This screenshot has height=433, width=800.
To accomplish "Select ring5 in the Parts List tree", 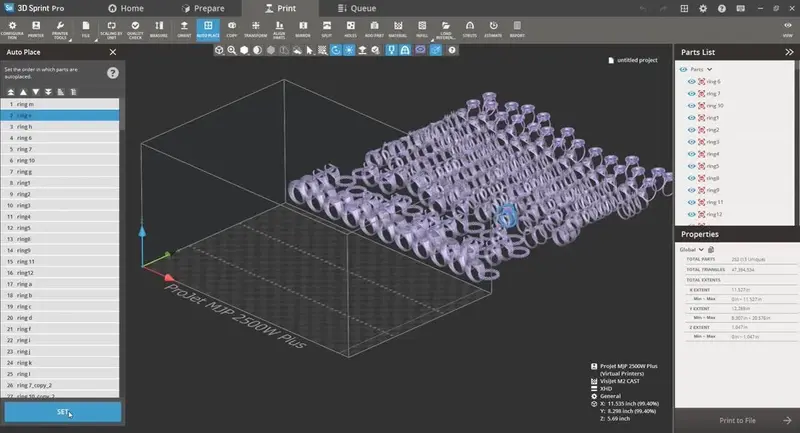I will [713, 166].
